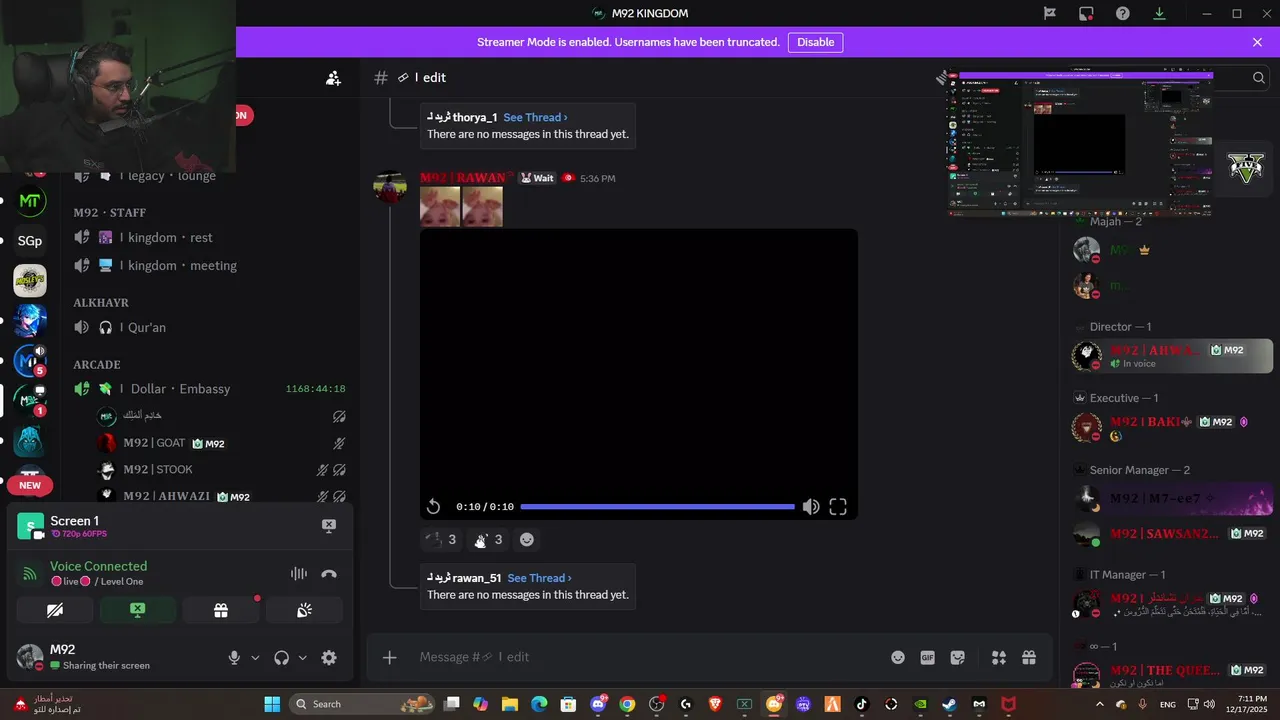Collapse the M92 · STAFF category
This screenshot has width=1280, height=720.
[x=110, y=213]
